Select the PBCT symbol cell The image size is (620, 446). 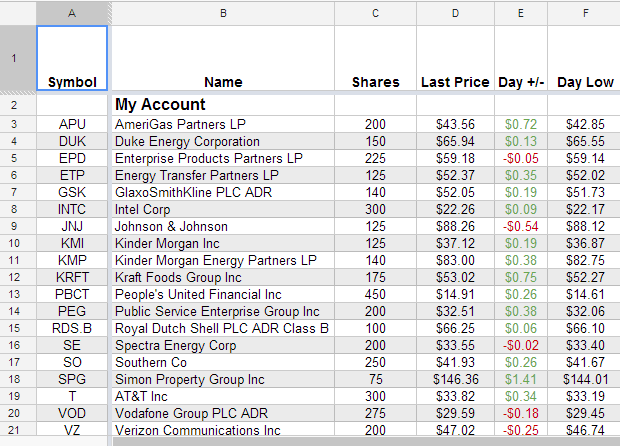(x=72, y=294)
